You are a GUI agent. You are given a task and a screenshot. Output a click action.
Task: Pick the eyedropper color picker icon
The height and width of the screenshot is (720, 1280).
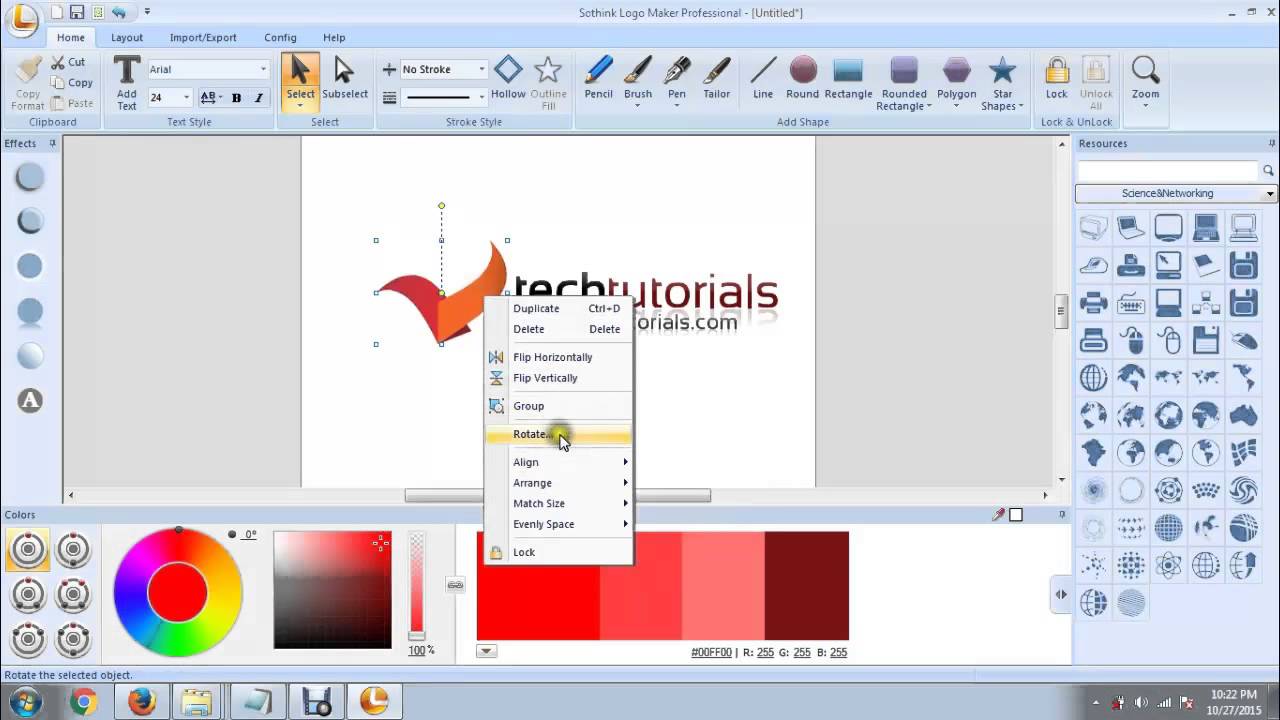pos(998,515)
